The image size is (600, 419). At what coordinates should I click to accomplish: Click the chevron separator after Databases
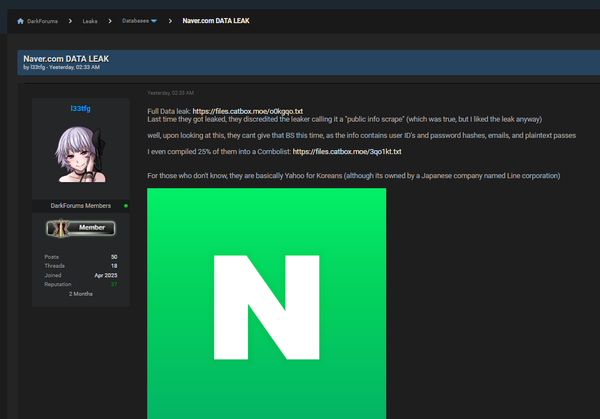click(170, 21)
